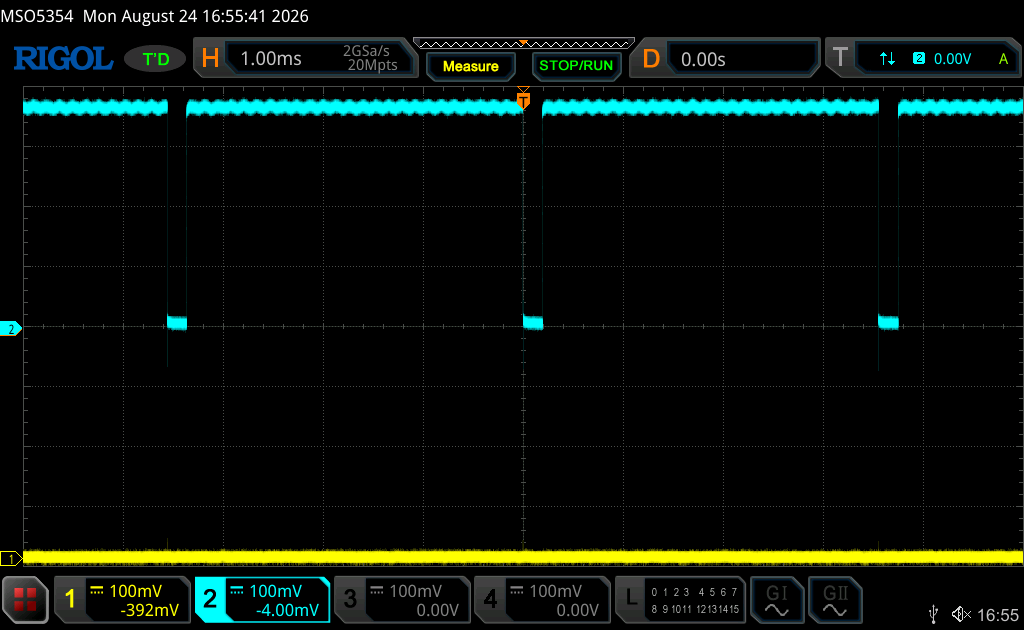Click channel 3 DC coupling icon
Screen dimensions: 1024x630
[x=377, y=590]
